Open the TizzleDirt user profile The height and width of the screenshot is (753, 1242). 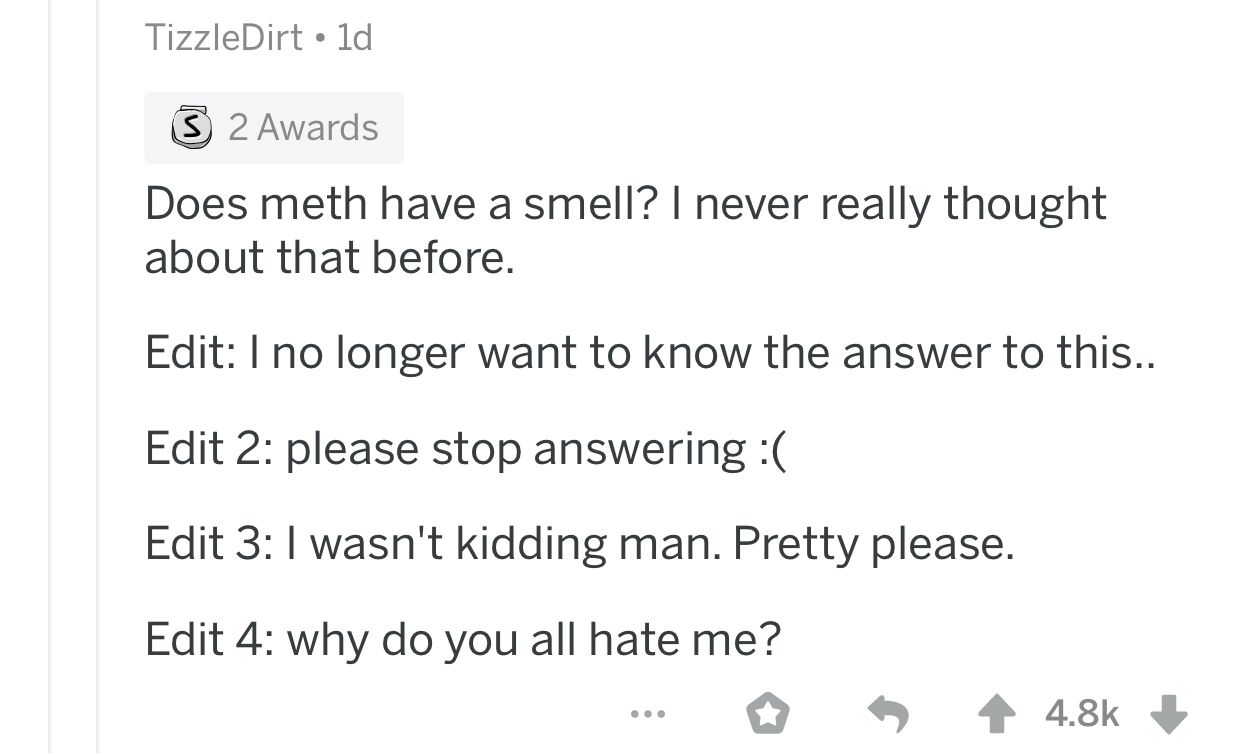coord(223,38)
